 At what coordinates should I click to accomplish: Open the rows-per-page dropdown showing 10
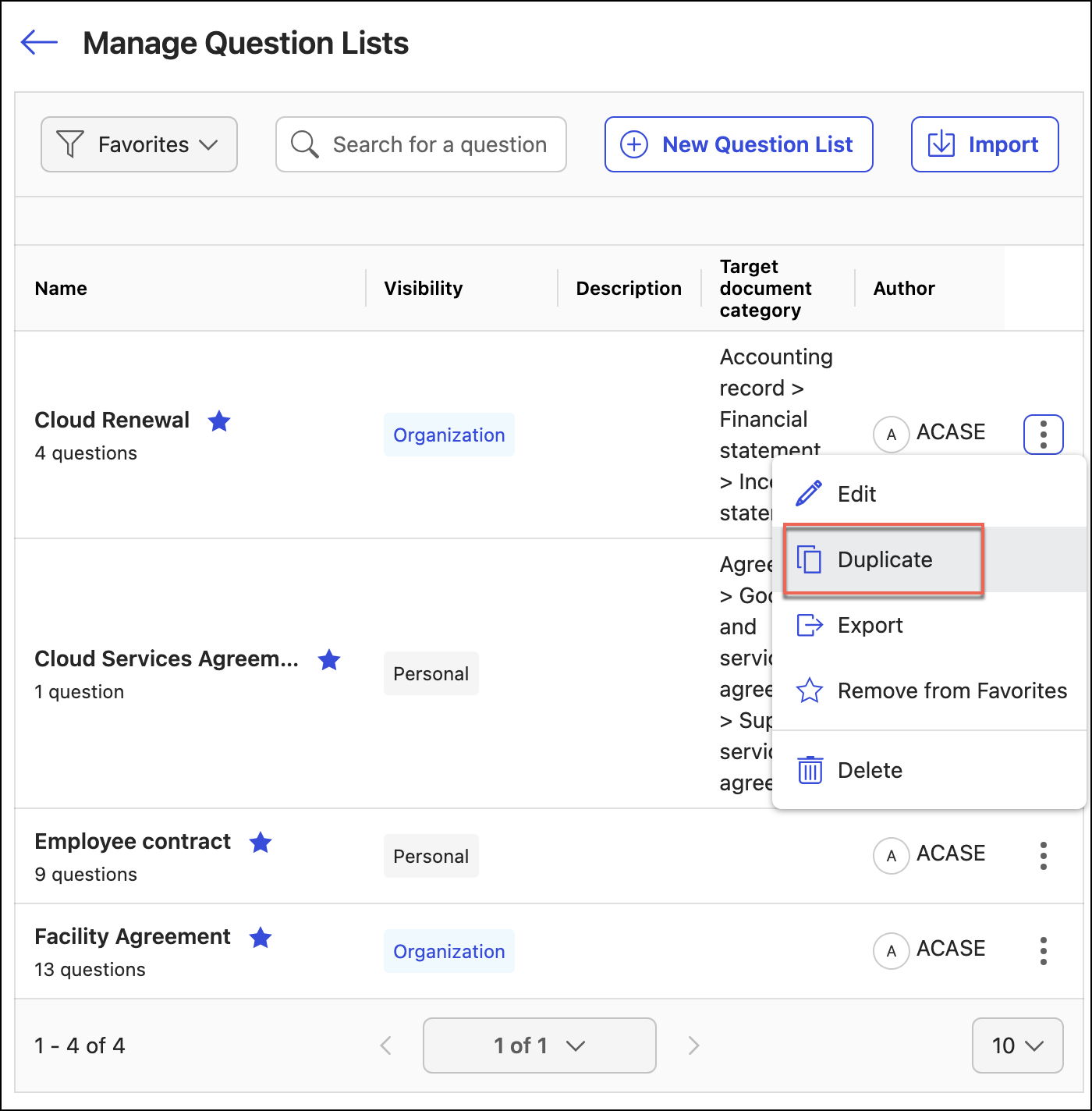pyautogui.click(x=1017, y=1045)
